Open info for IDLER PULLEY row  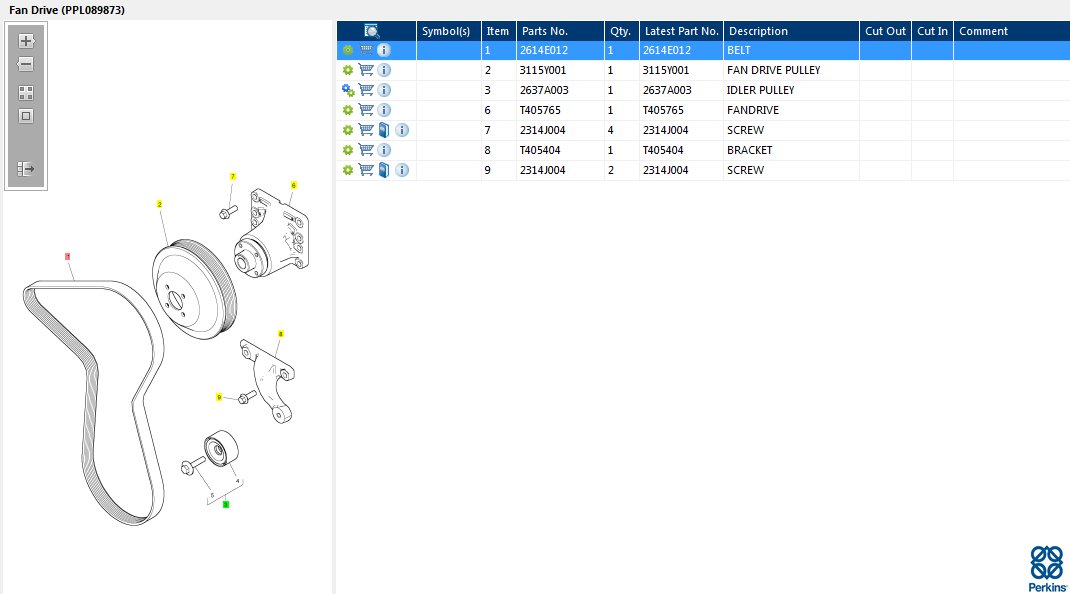click(x=384, y=89)
